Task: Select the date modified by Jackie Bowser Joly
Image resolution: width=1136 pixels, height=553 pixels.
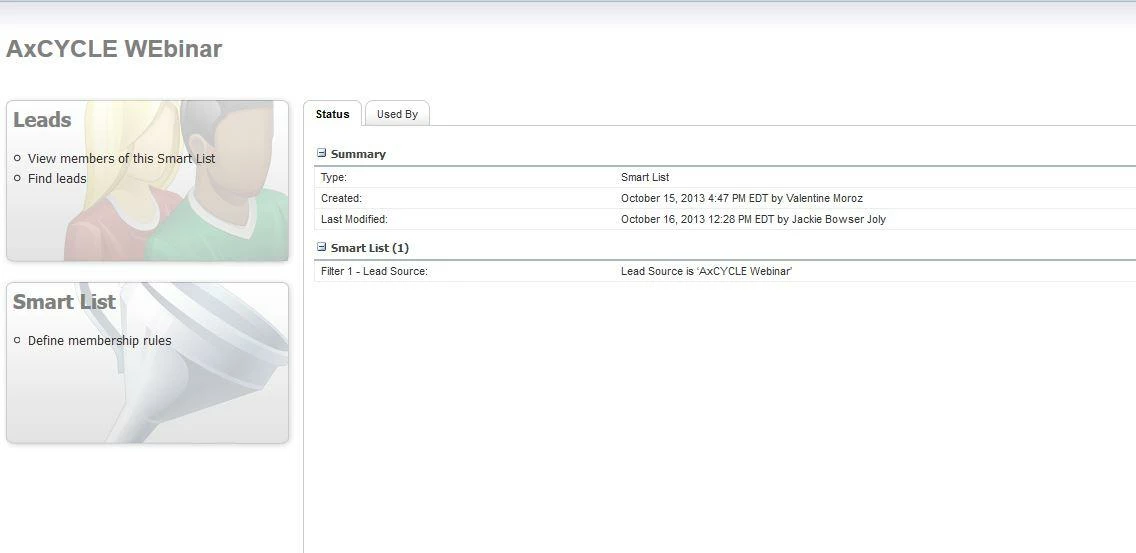Action: (753, 219)
